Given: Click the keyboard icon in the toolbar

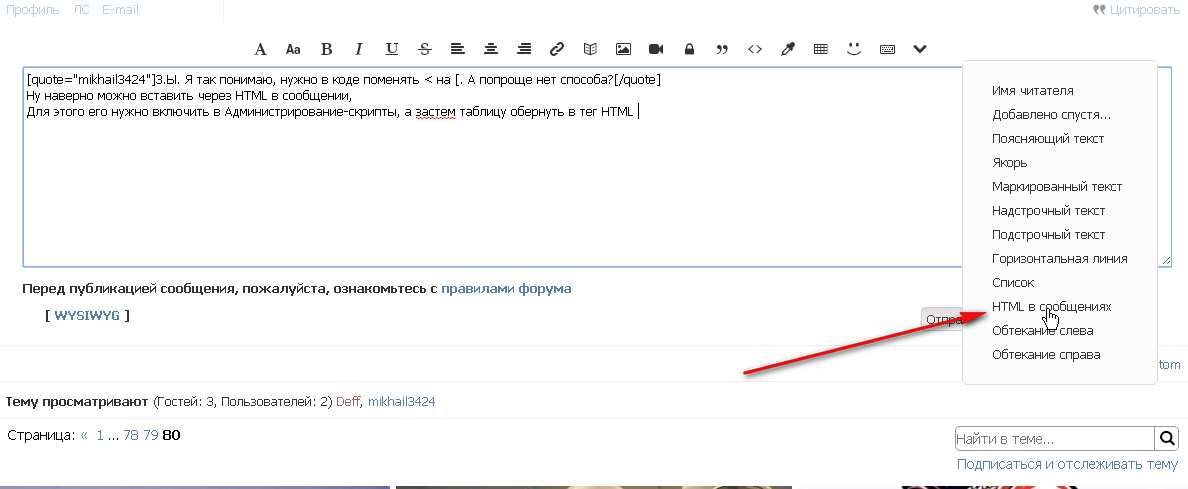Looking at the screenshot, I should pyautogui.click(x=887, y=49).
